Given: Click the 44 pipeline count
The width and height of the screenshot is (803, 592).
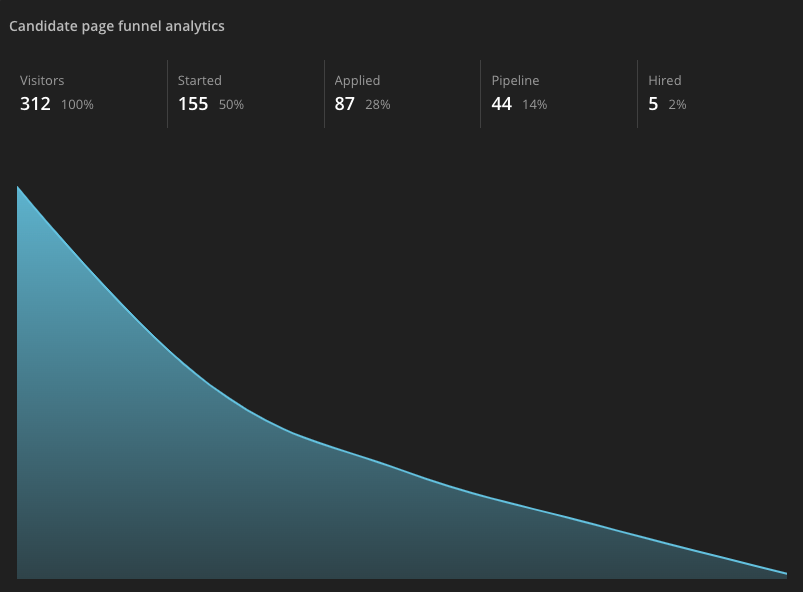Looking at the screenshot, I should tap(502, 104).
